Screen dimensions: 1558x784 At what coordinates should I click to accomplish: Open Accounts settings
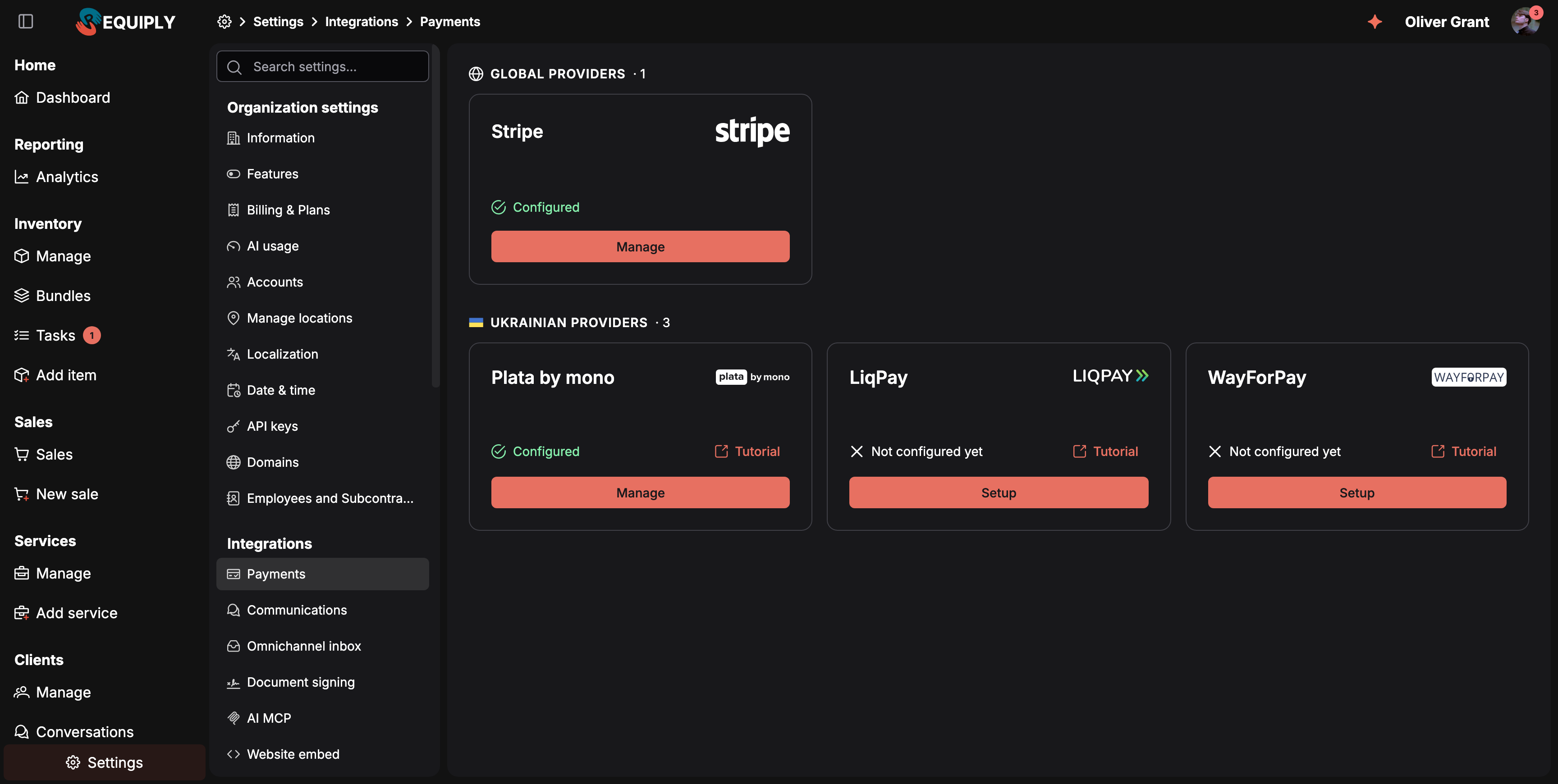[x=322, y=283]
